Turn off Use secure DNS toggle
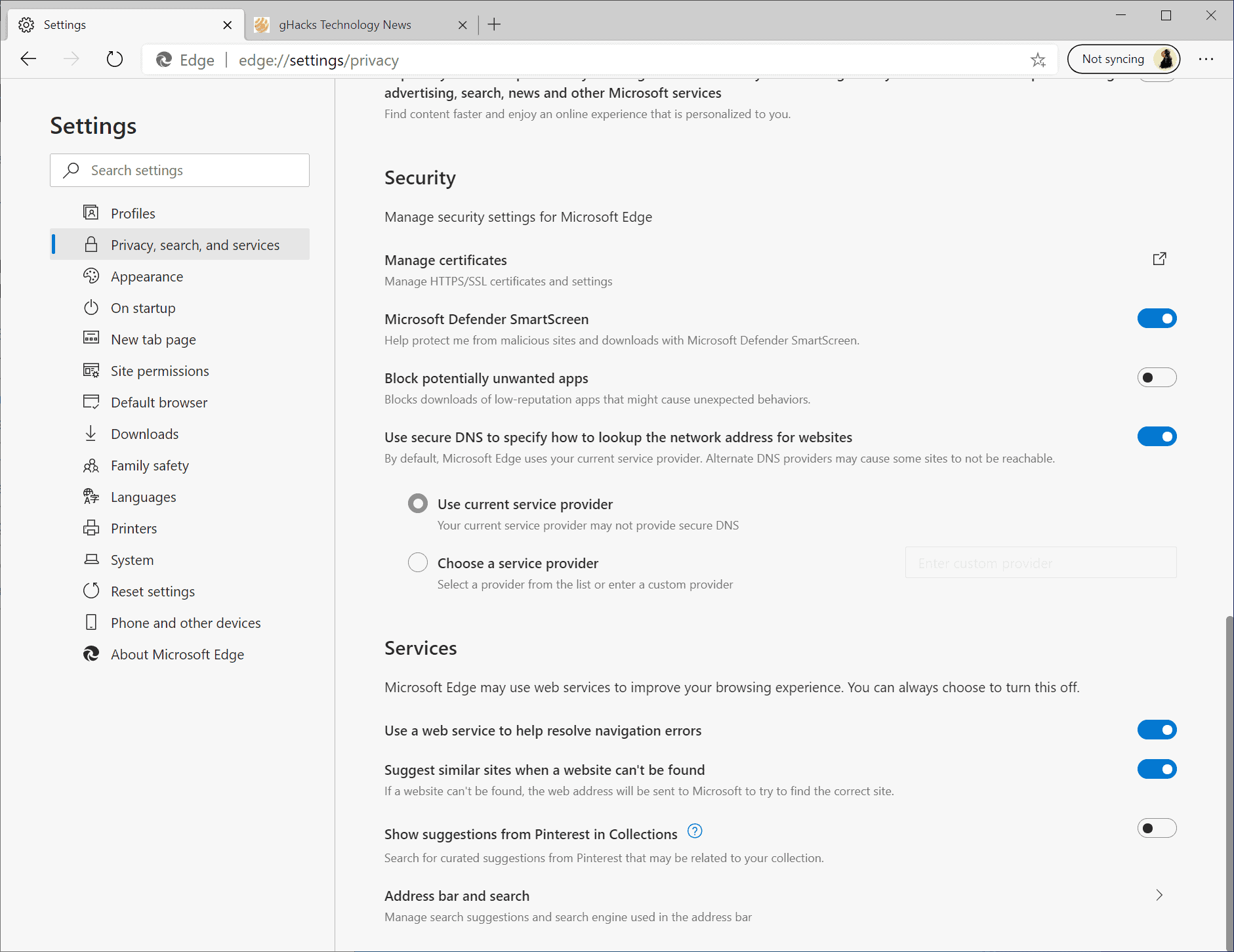 coord(1157,436)
